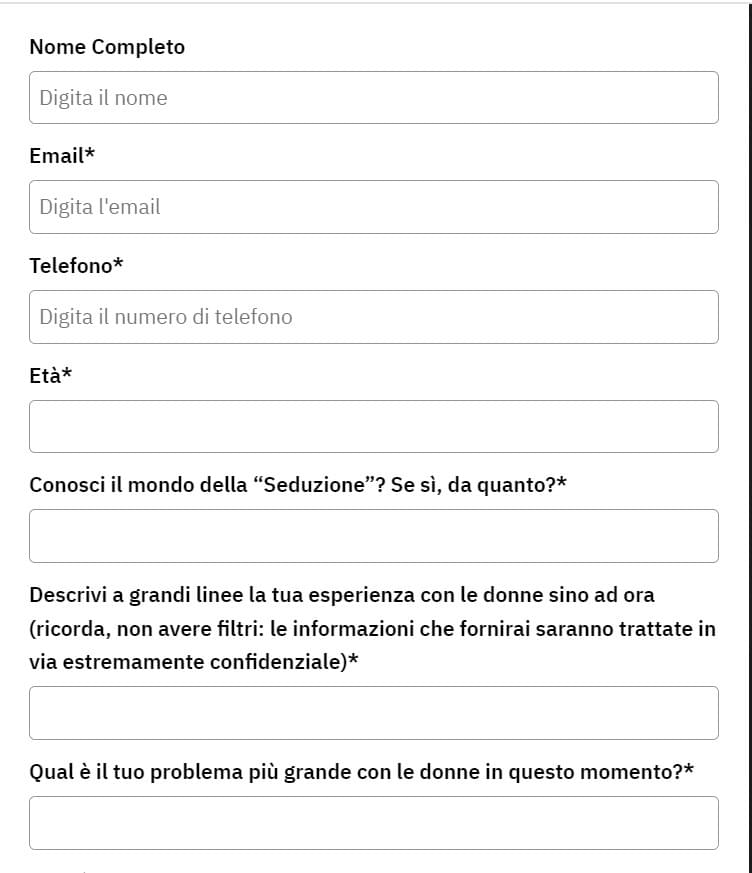The image size is (752, 873).
Task: Click the "Telefono" field label
Action: [x=70, y=265]
